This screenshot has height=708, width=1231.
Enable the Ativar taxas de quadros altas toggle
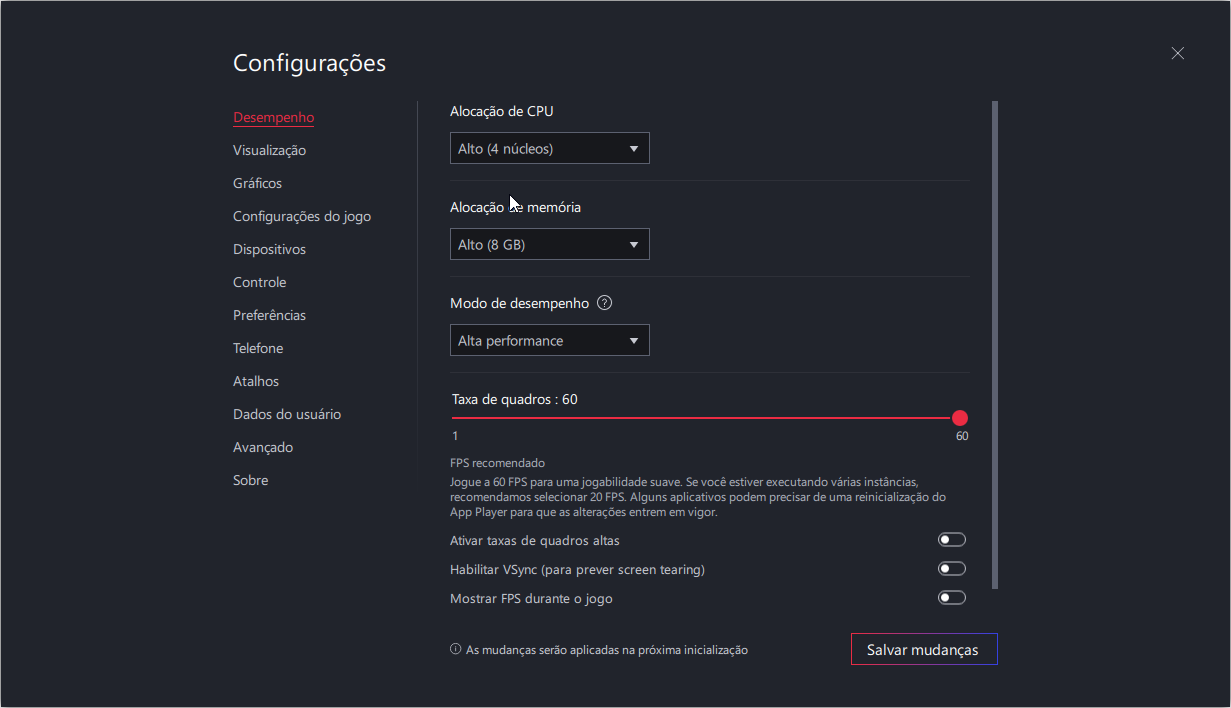[951, 540]
